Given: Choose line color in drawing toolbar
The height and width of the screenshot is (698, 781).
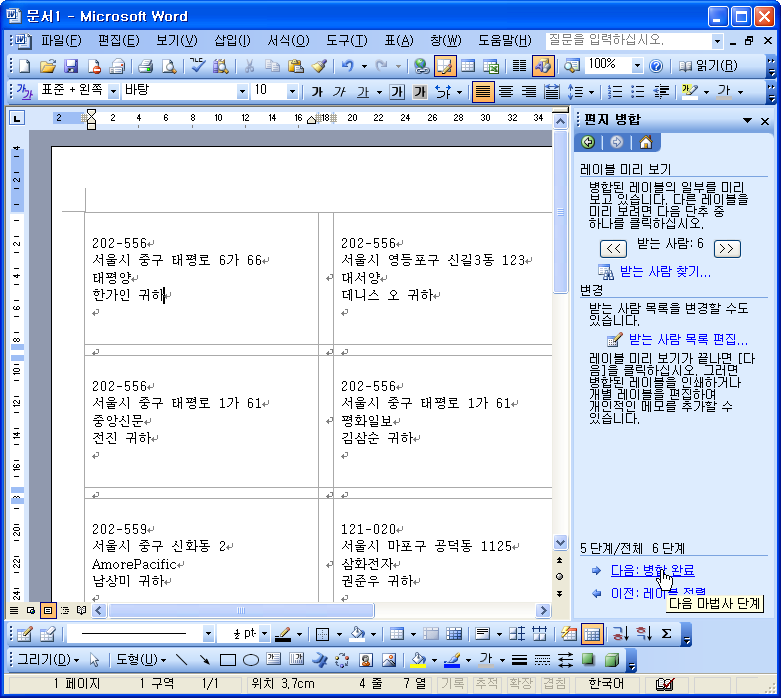Looking at the screenshot, I should click(452, 660).
